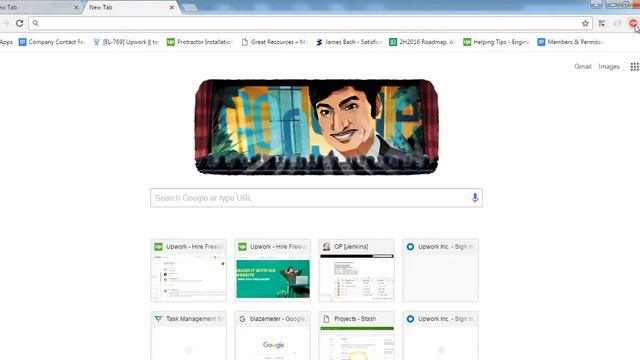Close the first New Tab
The image size is (640, 360).
(x=76, y=7)
